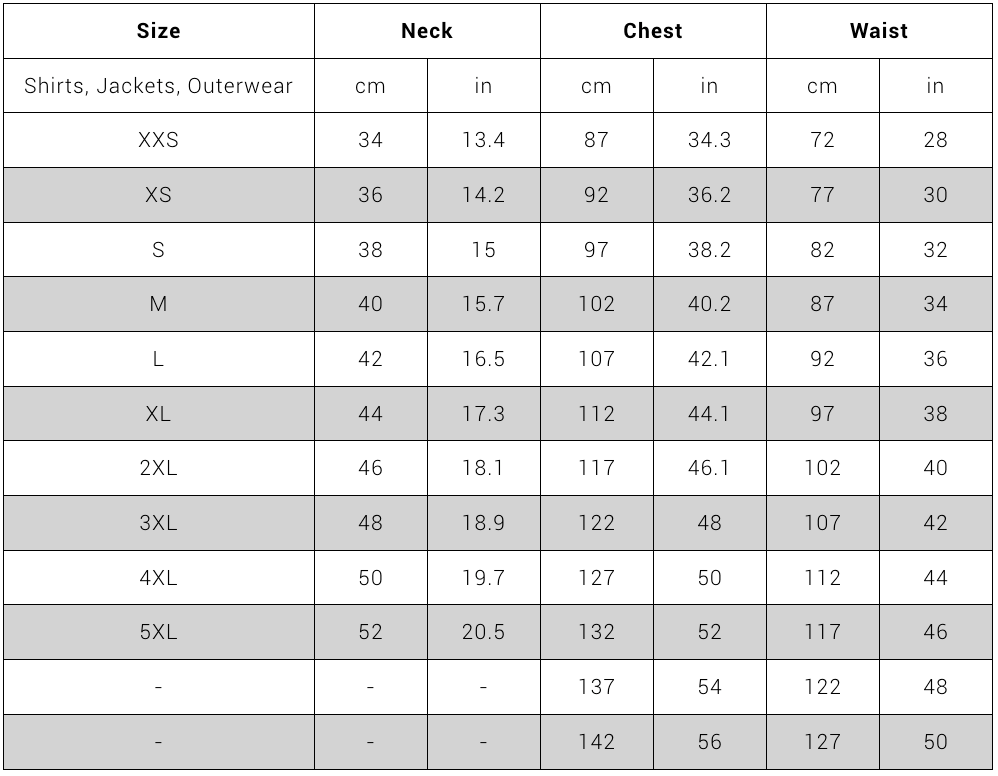Select neck value 16.5 in L row

484,359
